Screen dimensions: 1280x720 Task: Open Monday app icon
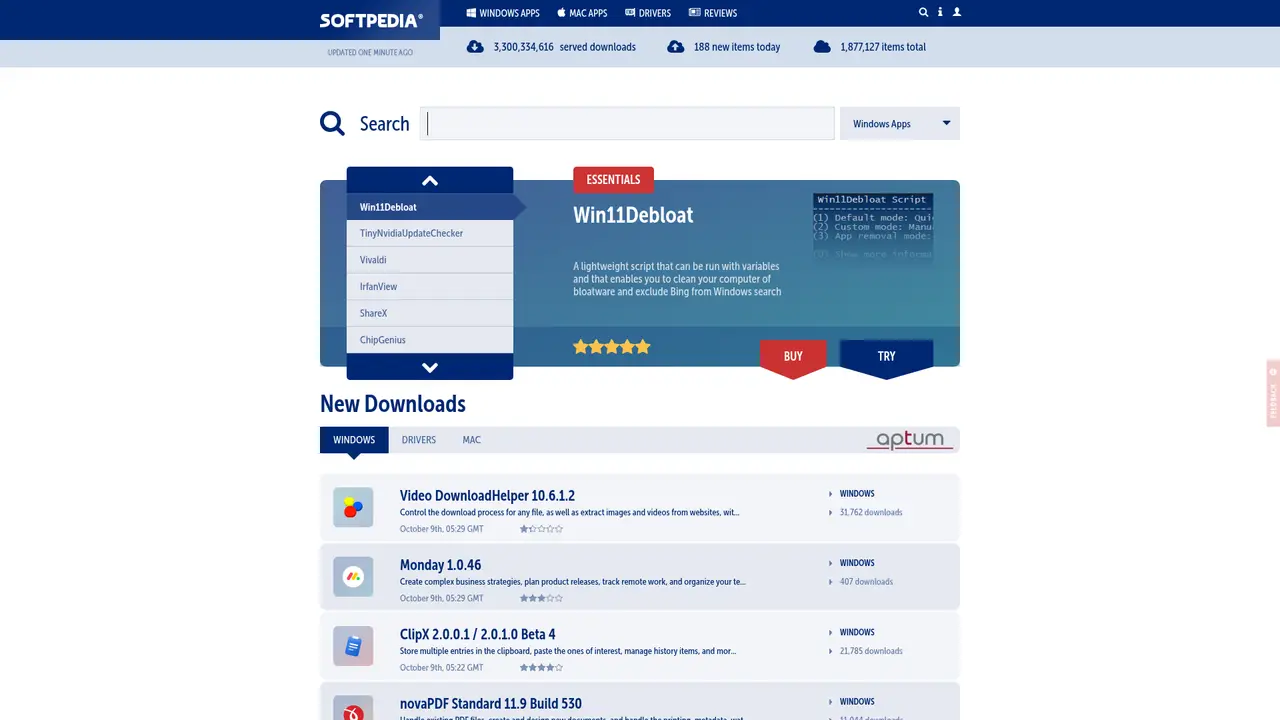[x=353, y=577]
